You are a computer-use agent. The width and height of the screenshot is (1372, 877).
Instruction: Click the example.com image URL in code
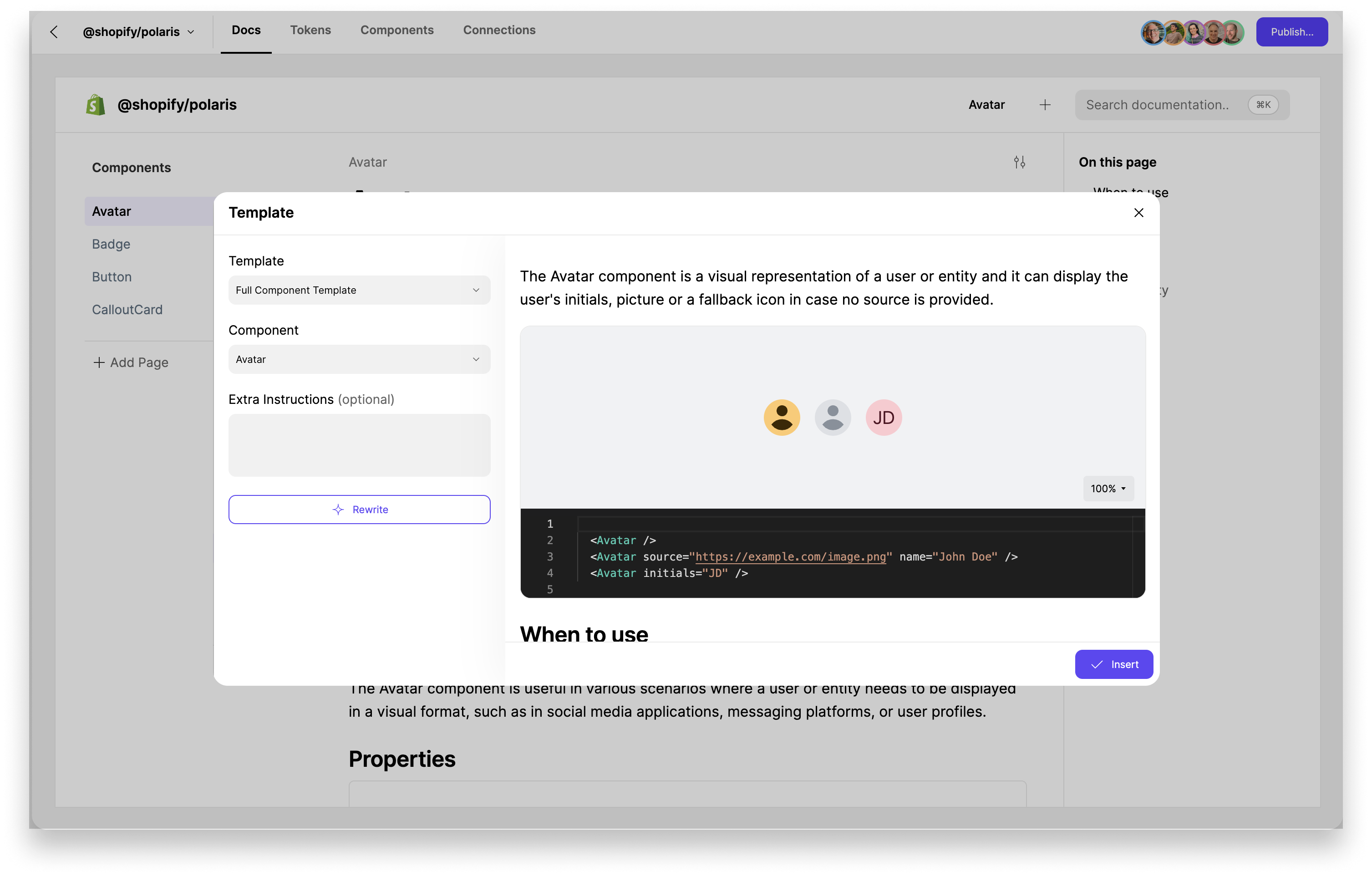coord(790,557)
